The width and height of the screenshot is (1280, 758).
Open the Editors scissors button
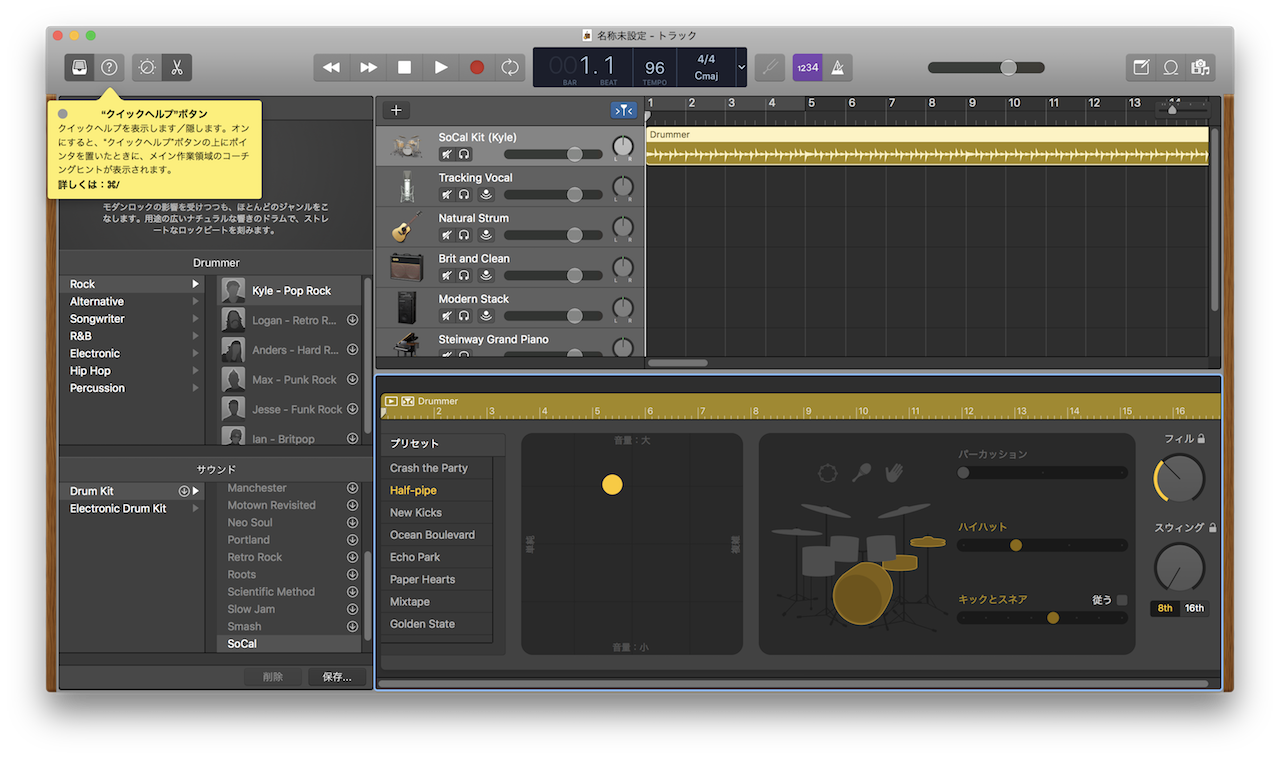tap(177, 67)
